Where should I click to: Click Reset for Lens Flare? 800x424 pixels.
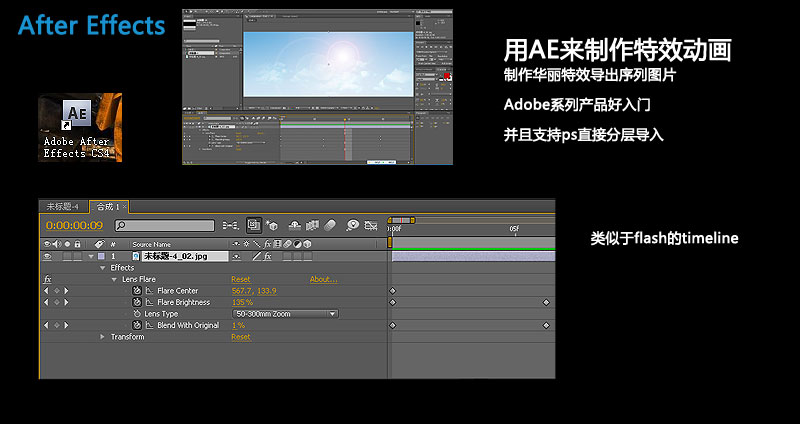pos(241,279)
